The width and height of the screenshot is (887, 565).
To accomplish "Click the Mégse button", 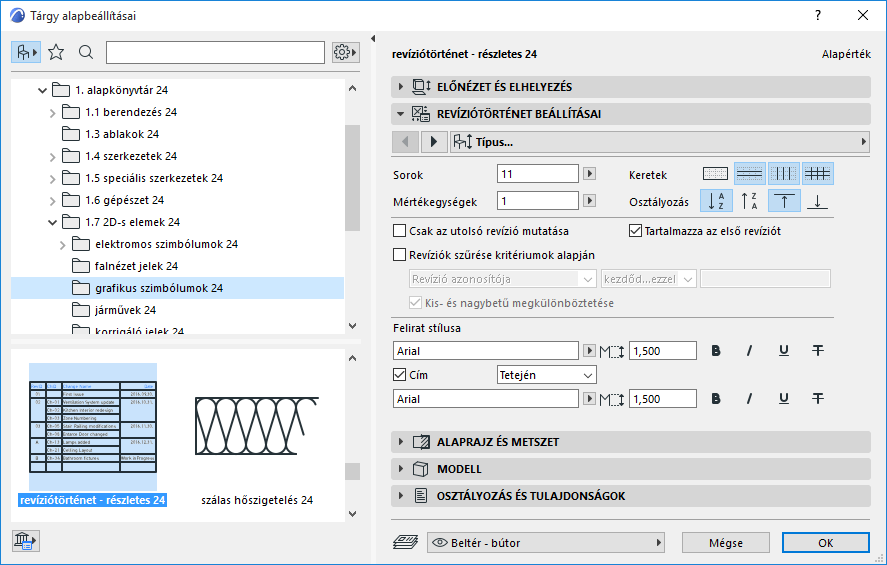I will [726, 543].
